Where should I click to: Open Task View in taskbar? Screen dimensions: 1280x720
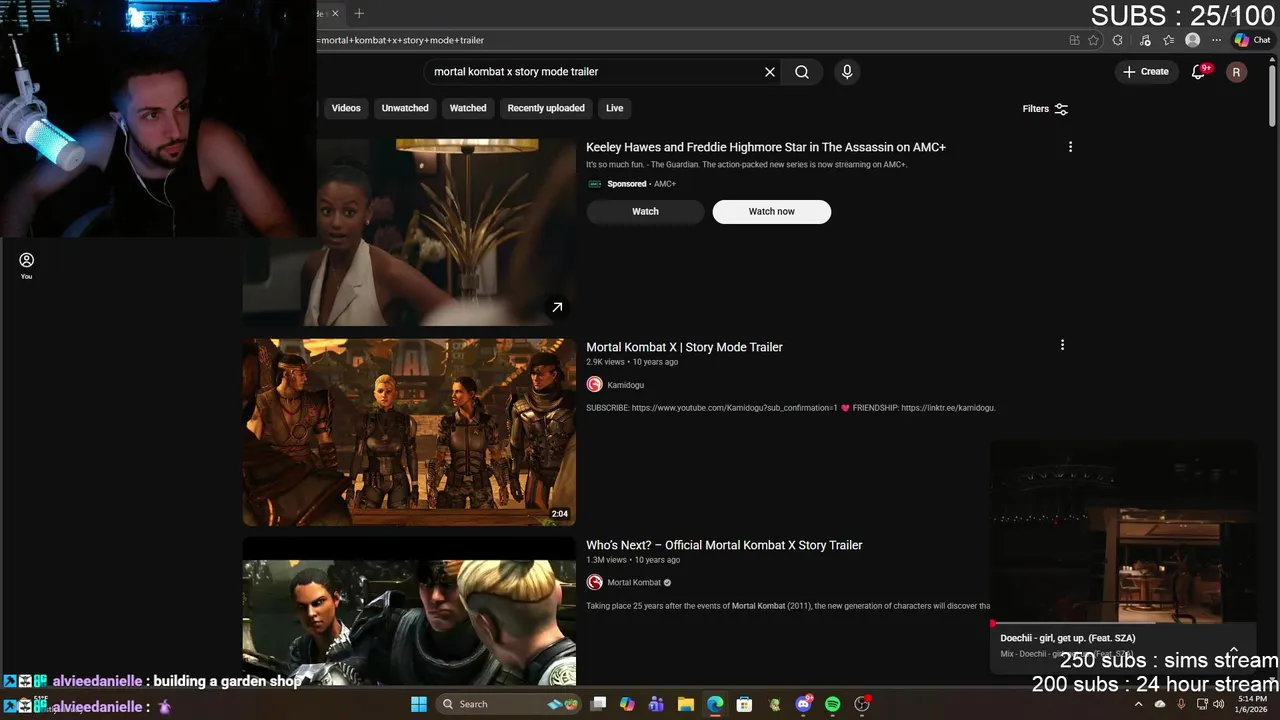[x=598, y=704]
